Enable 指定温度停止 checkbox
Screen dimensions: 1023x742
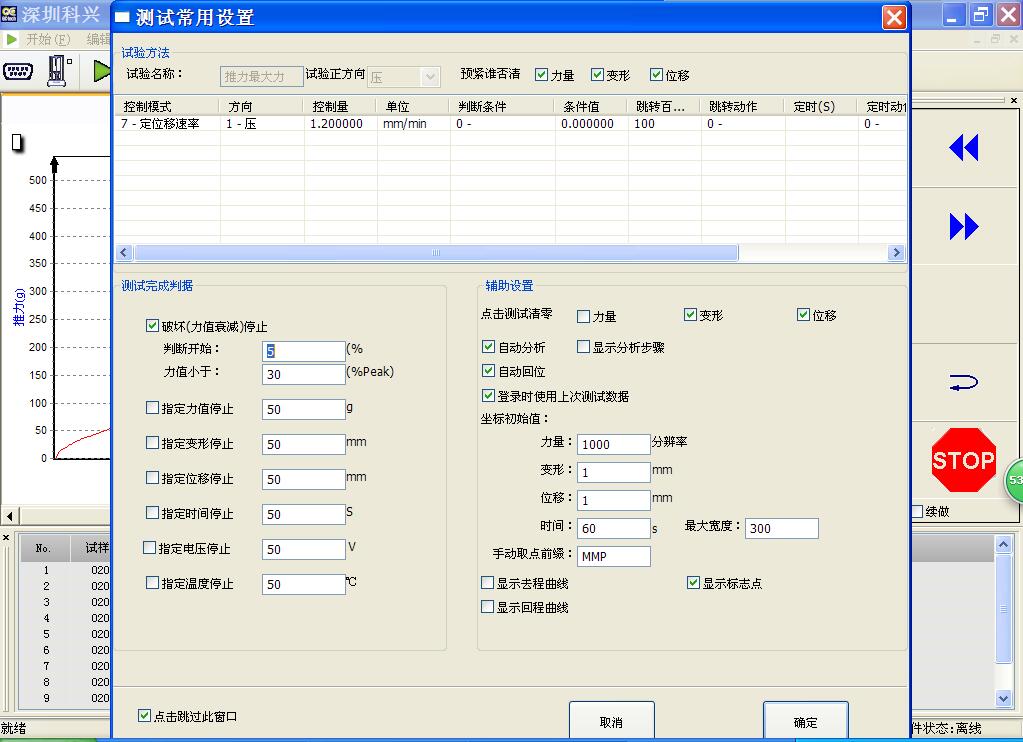point(152,583)
